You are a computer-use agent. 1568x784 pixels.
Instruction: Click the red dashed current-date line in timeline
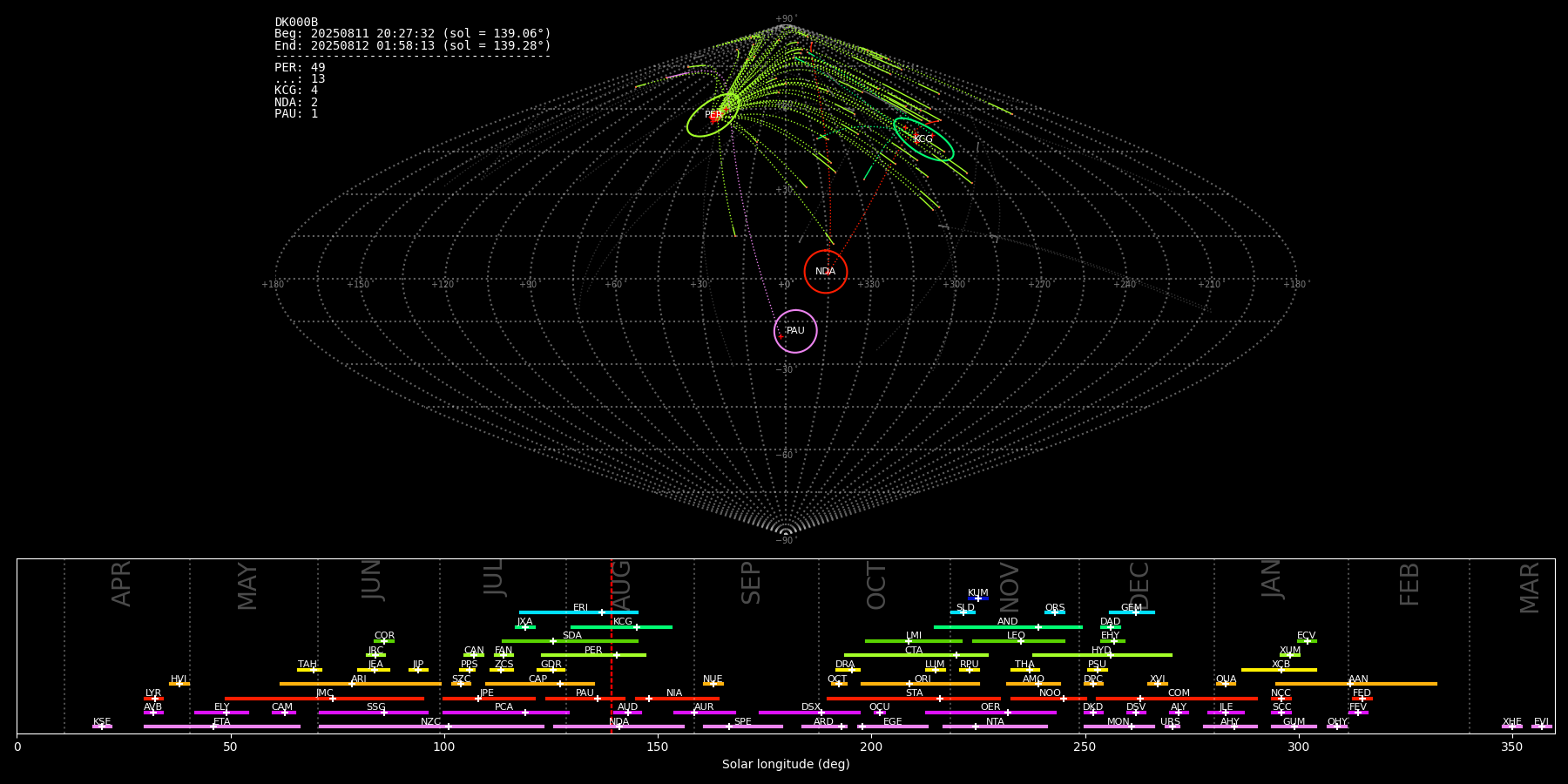pos(612,645)
